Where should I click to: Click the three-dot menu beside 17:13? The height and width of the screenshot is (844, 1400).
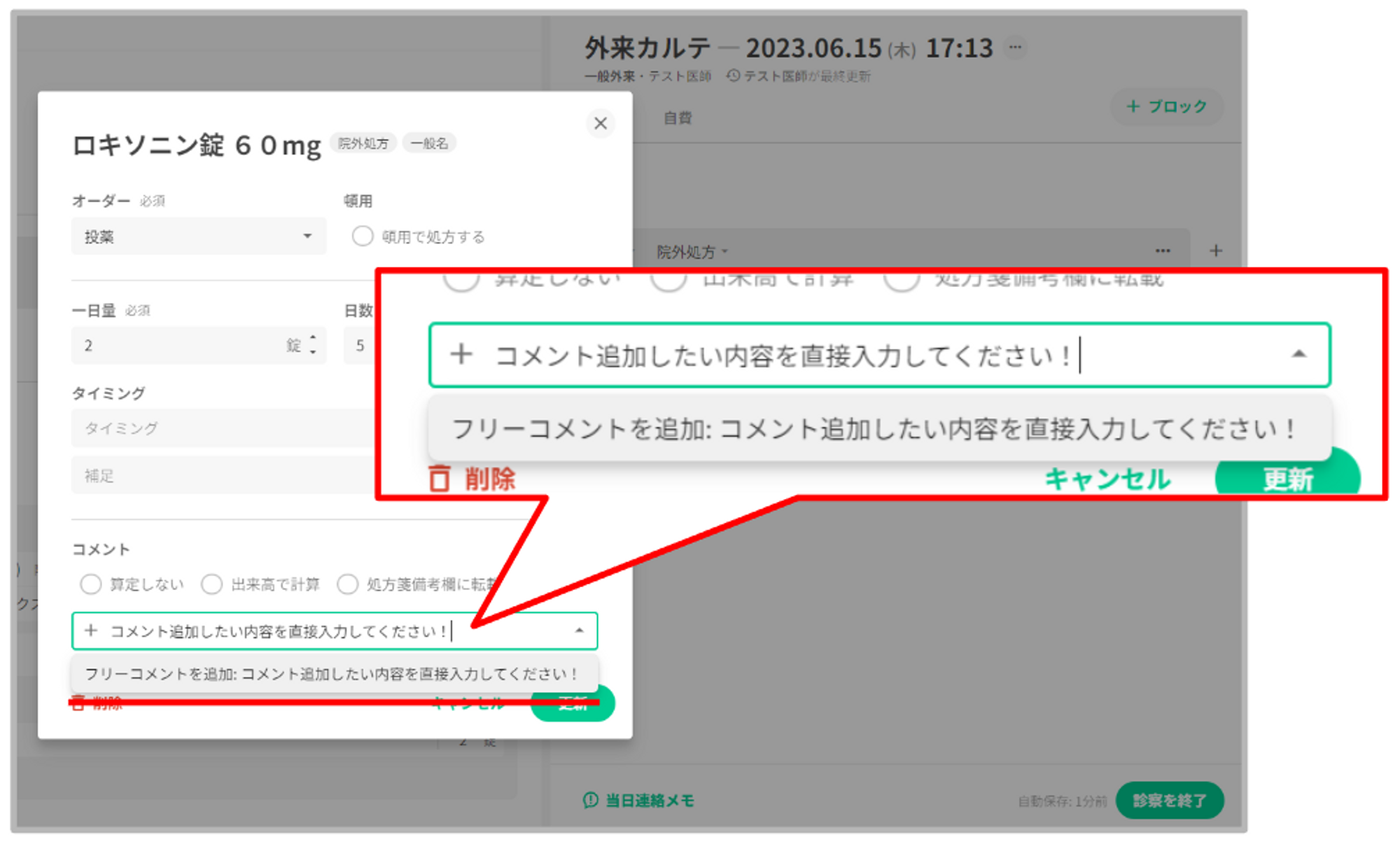tap(1015, 48)
